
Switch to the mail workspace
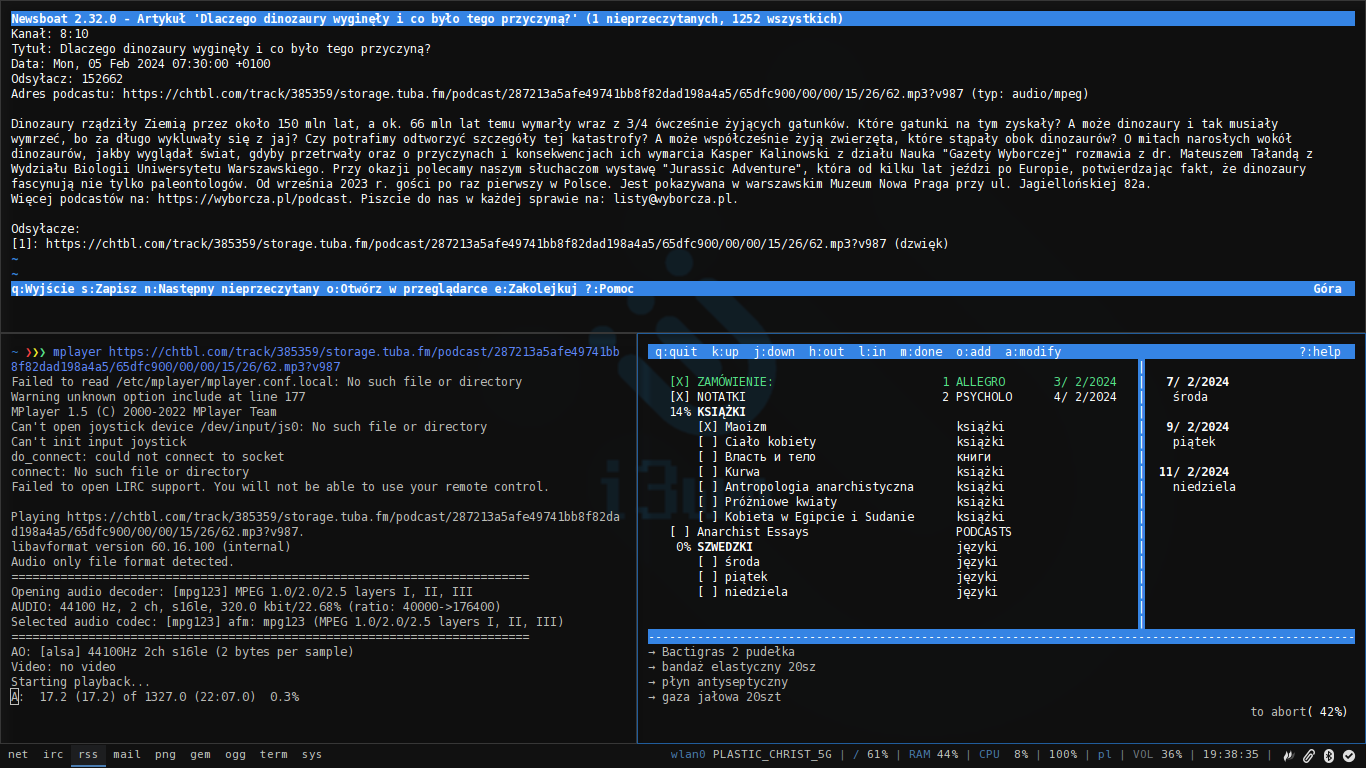pos(127,755)
